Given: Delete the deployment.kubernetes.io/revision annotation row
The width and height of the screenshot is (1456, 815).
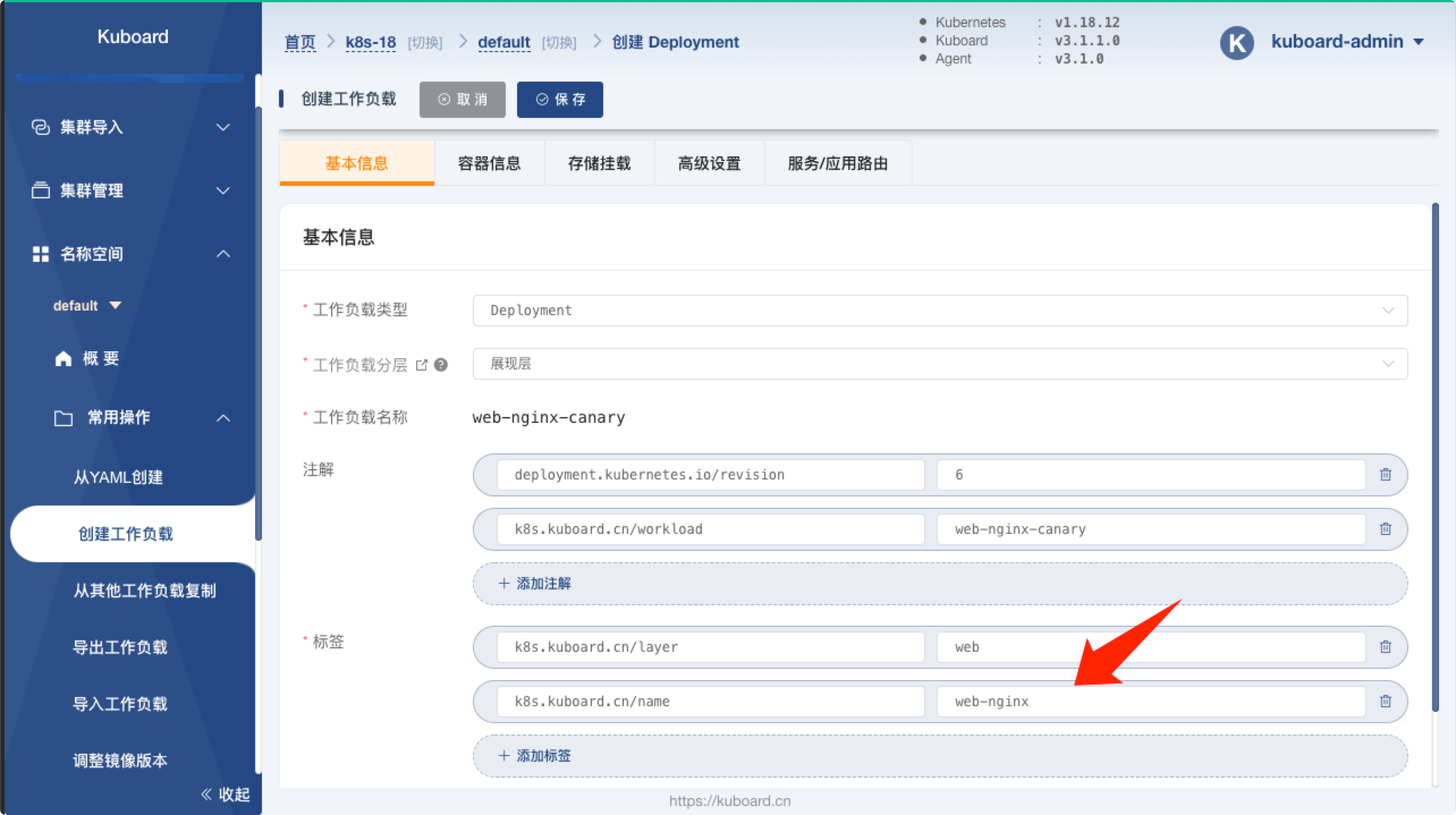Looking at the screenshot, I should (x=1385, y=474).
